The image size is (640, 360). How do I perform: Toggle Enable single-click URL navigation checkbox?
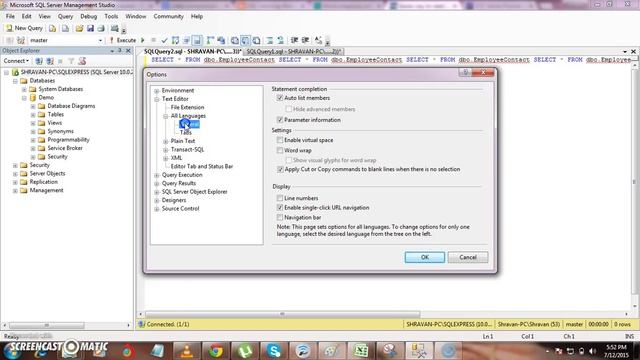[280, 208]
